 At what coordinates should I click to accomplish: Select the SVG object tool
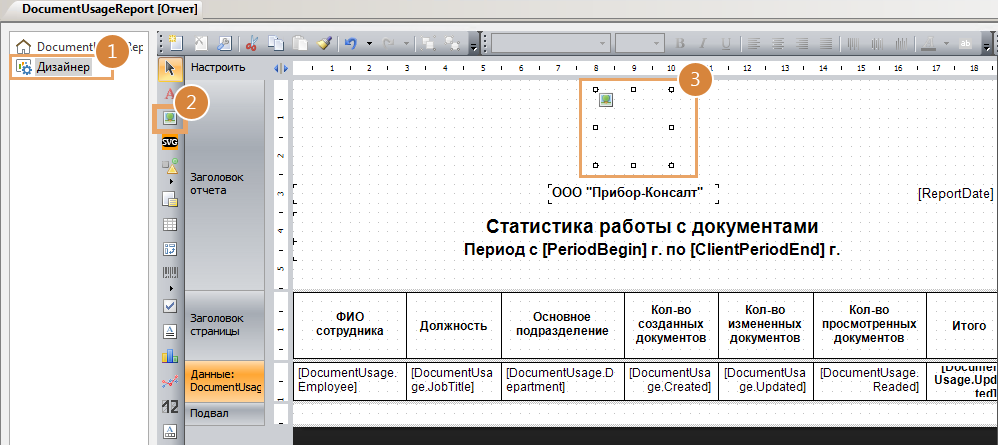point(169,142)
